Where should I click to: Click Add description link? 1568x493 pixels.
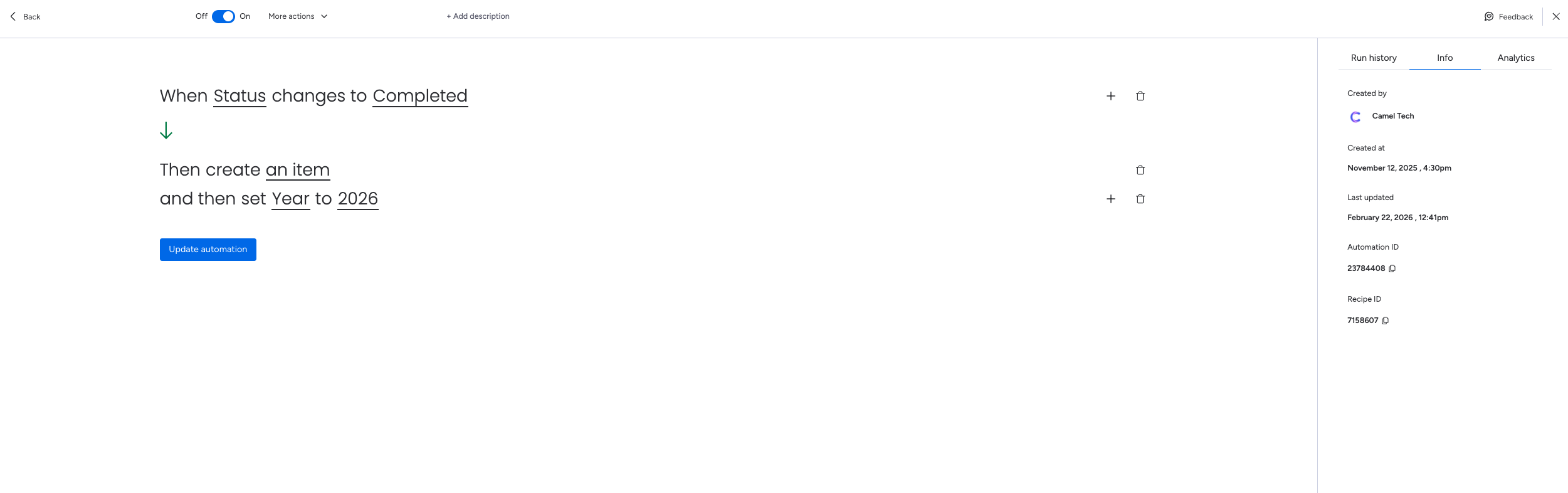478,16
